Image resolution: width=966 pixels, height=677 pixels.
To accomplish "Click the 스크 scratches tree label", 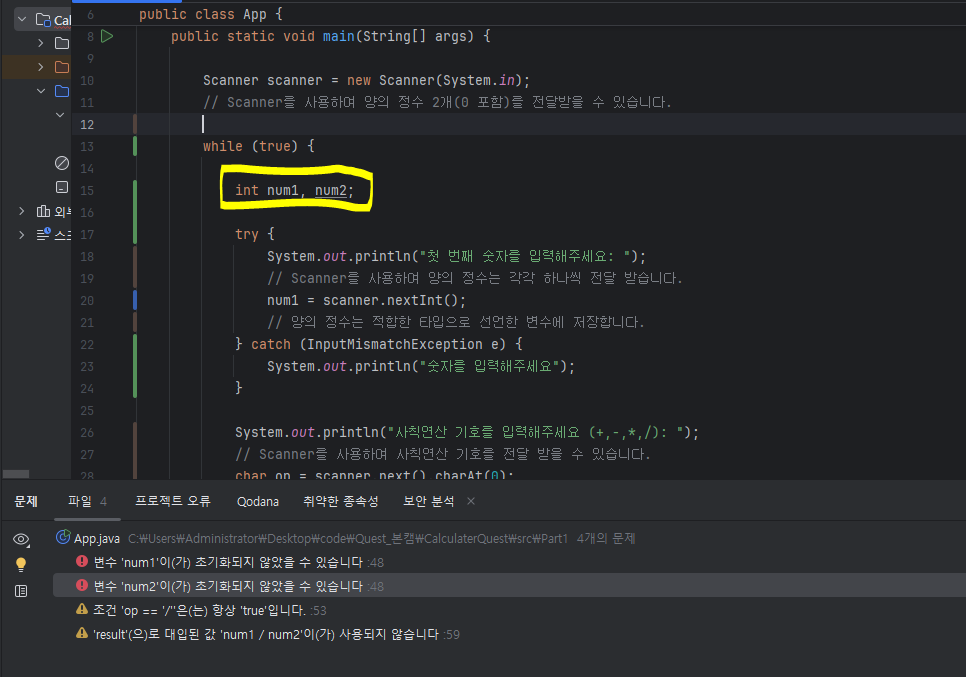I will (63, 235).
